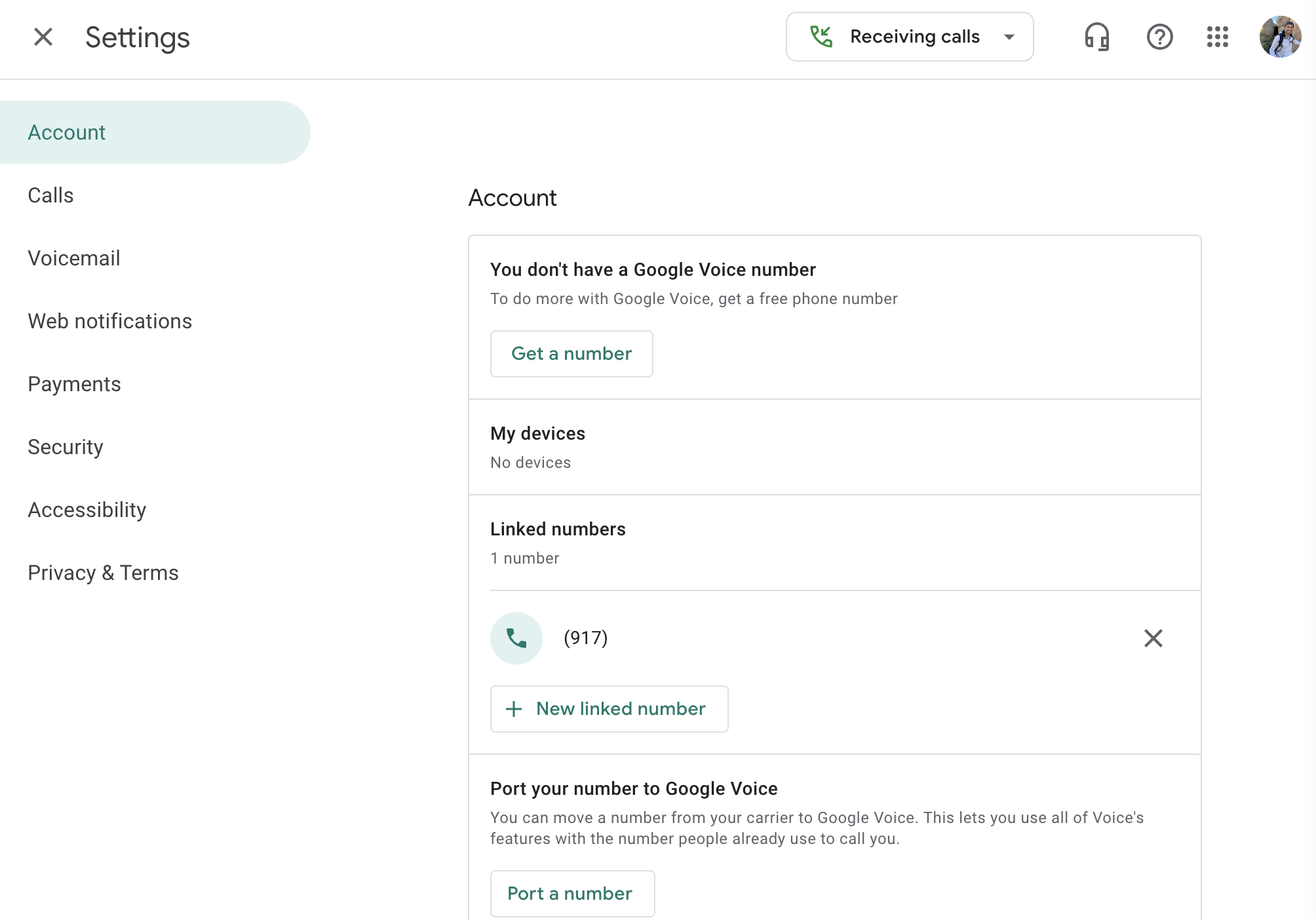This screenshot has width=1316, height=920.
Task: Switch to Web notifications section
Action: pyautogui.click(x=109, y=321)
